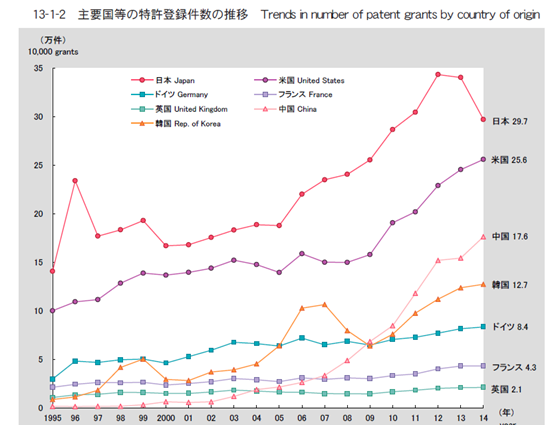This screenshot has width=558, height=427.
Task: Select the France legend square marker
Action: [x=265, y=95]
